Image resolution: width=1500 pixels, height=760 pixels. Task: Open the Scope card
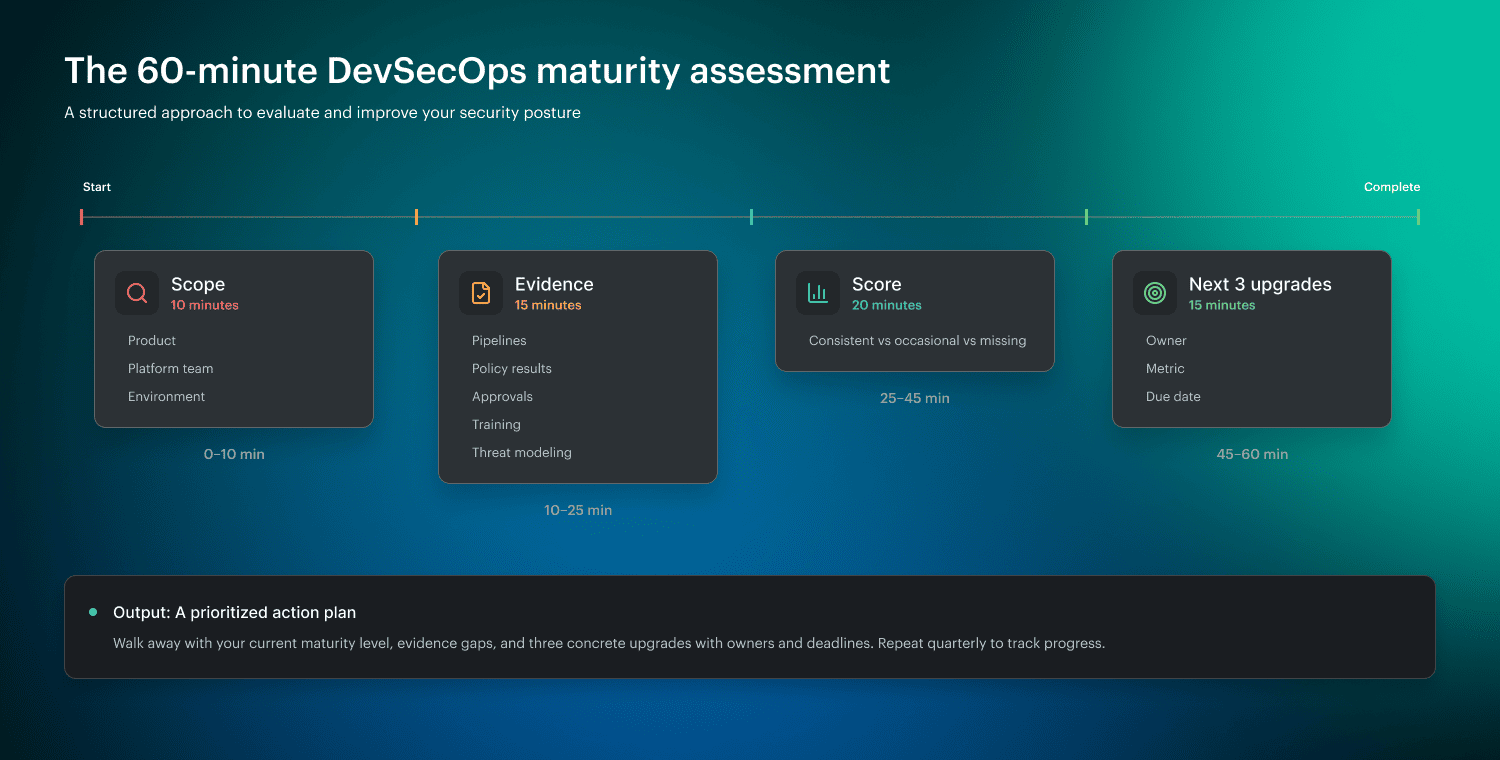[x=234, y=338]
